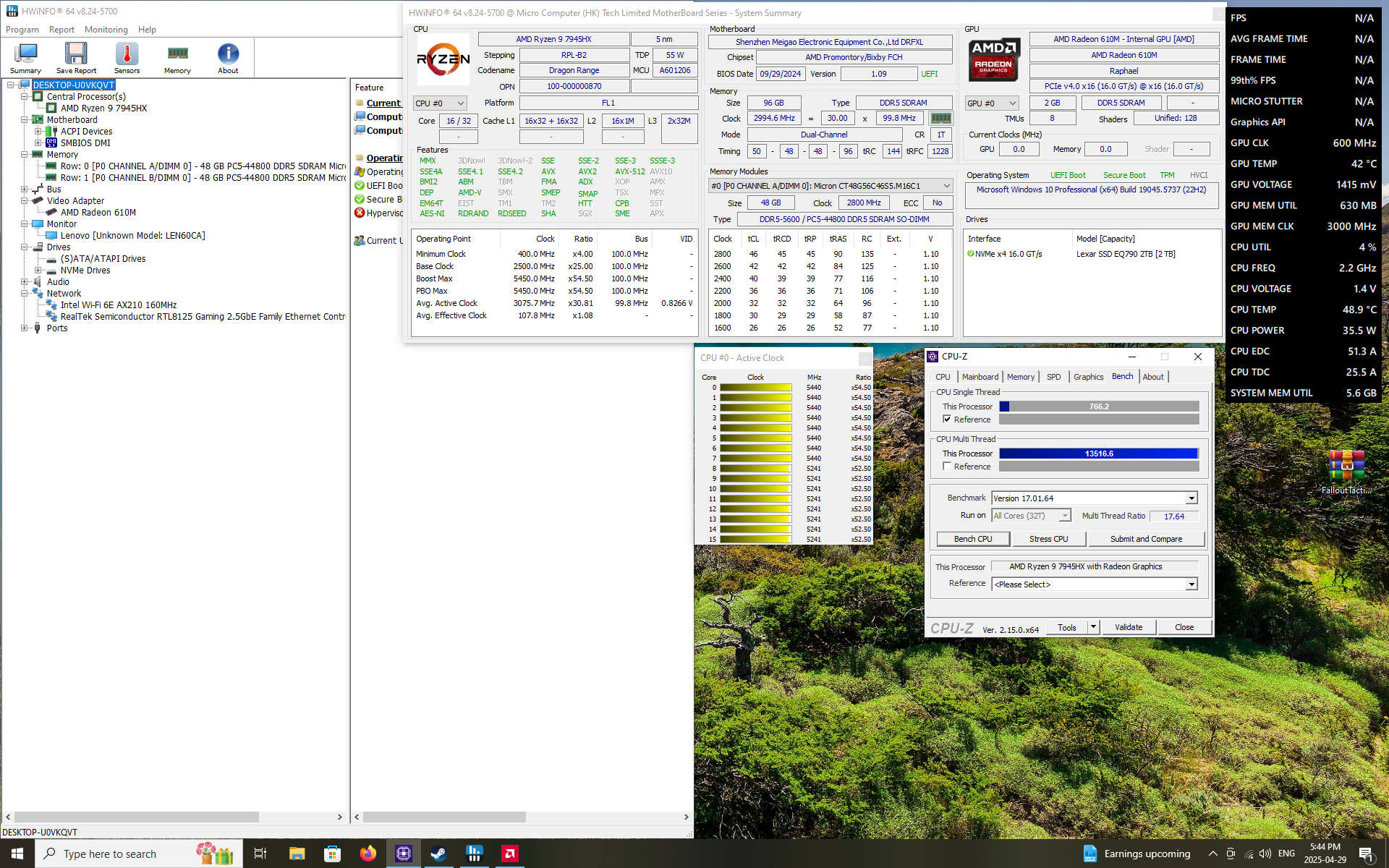
Task: Launch File Explorer from the taskbar
Action: point(297,854)
